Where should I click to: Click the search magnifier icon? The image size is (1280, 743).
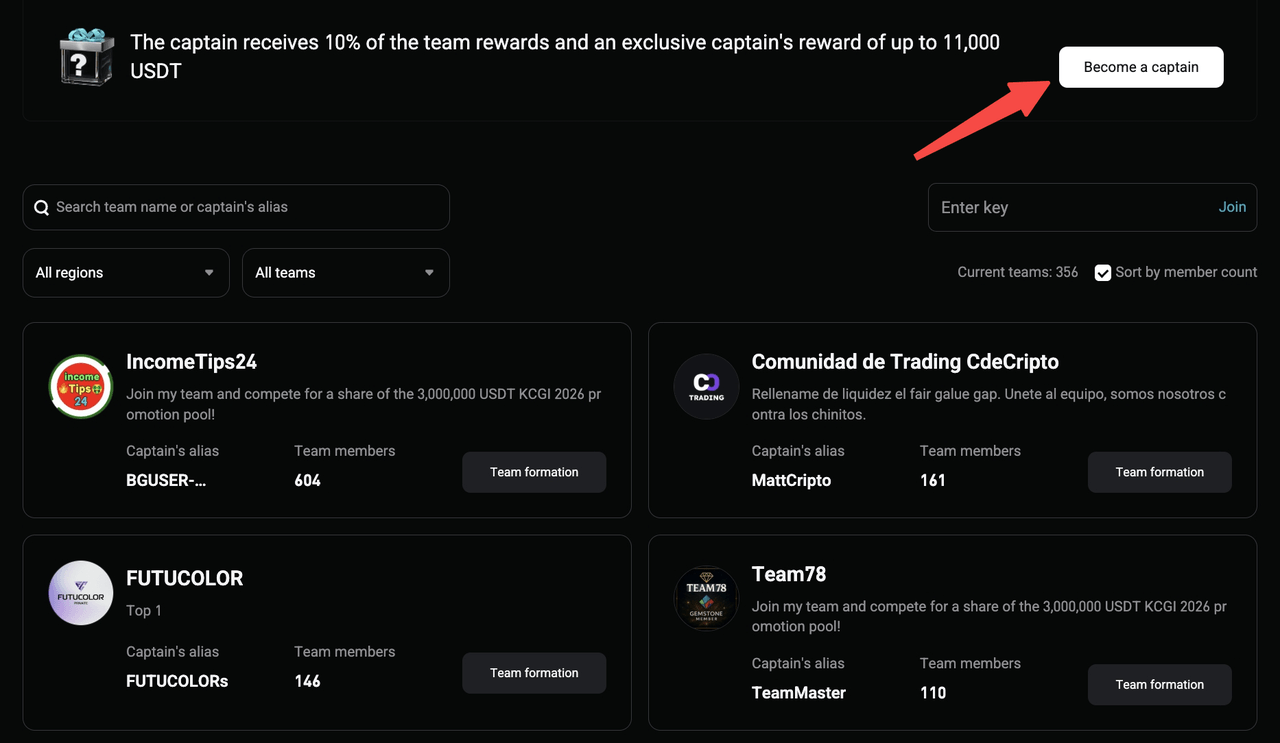pos(42,208)
